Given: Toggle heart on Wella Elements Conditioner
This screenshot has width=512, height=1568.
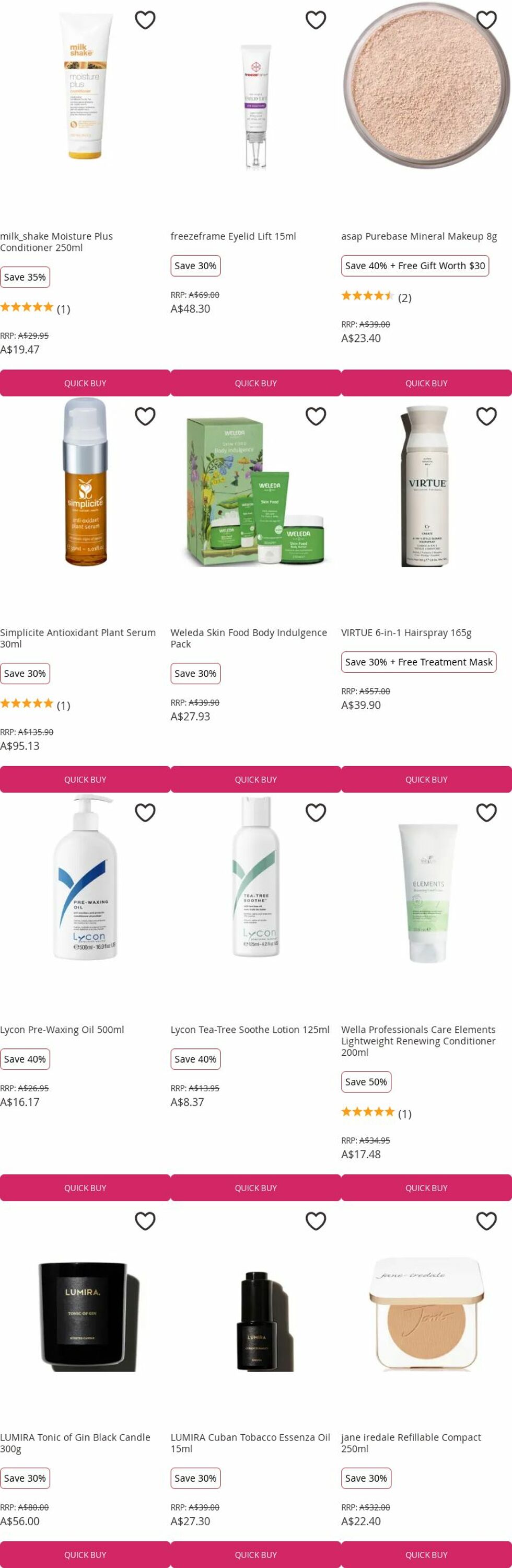Looking at the screenshot, I should (x=486, y=813).
